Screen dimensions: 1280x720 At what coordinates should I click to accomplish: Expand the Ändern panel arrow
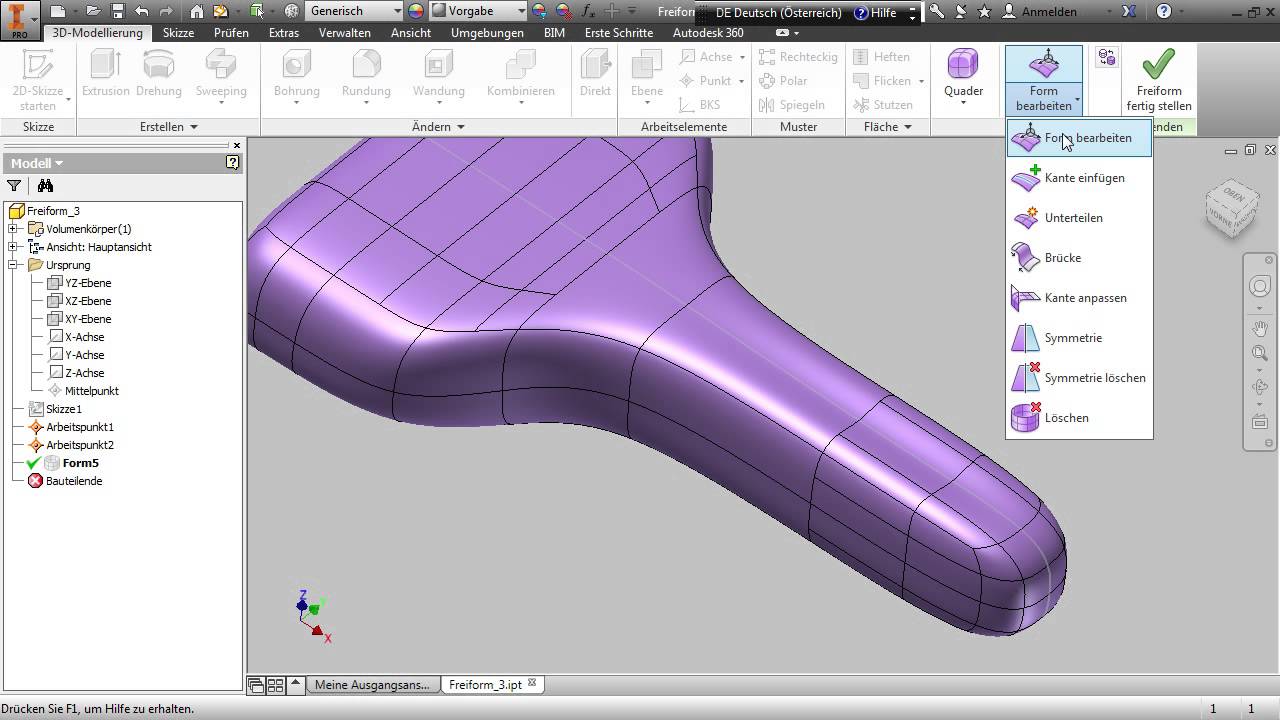[461, 127]
